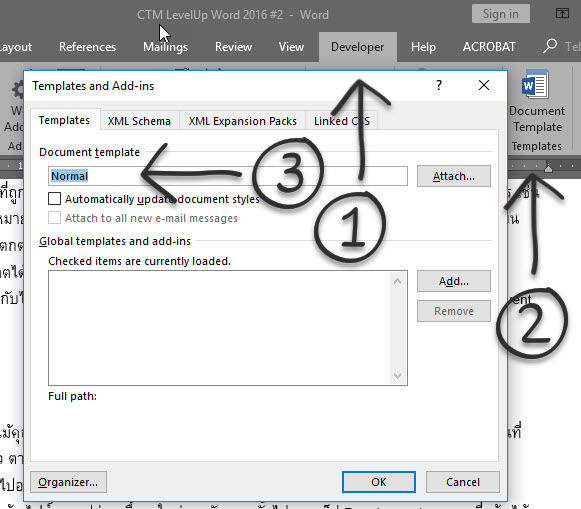581x509 pixels.
Task: Open the Layout ribbon tab
Action: coord(15,47)
